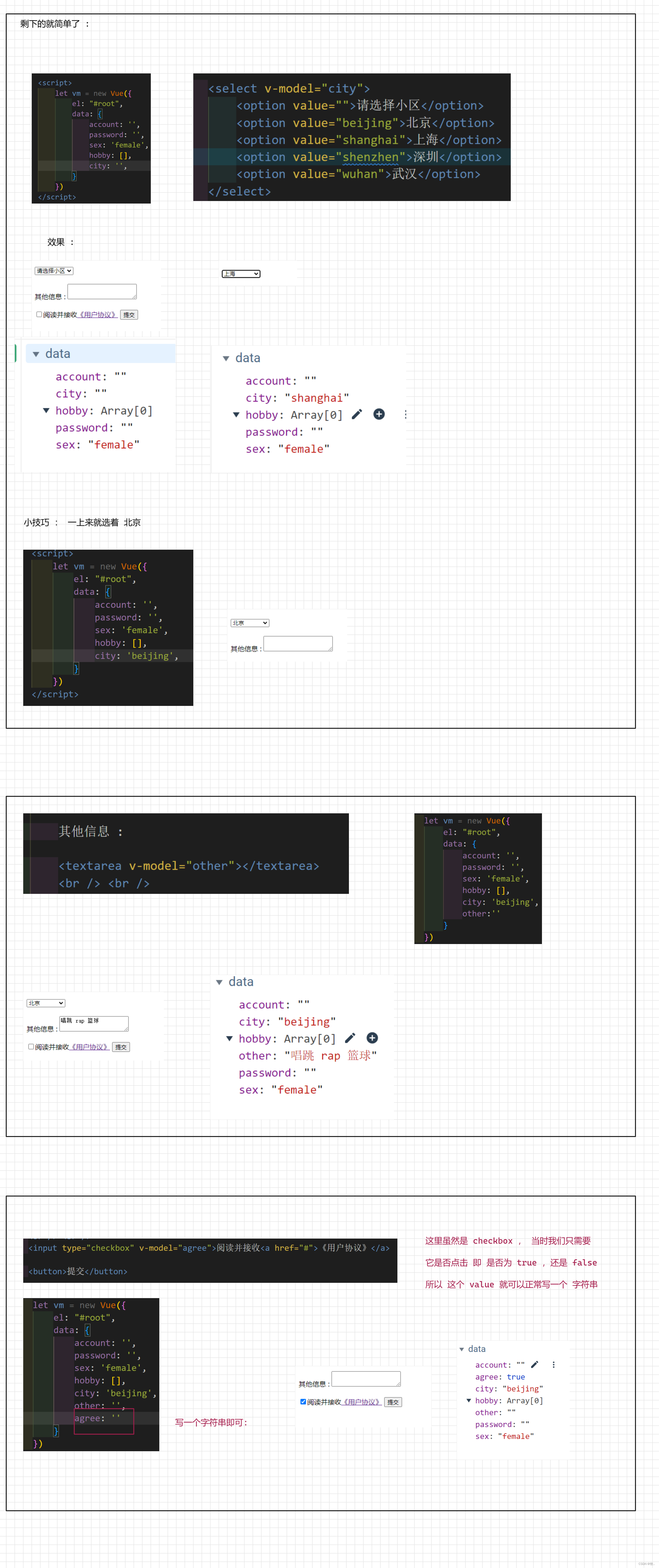Click pencil edit icon next to hobby above other field

pos(350,1038)
